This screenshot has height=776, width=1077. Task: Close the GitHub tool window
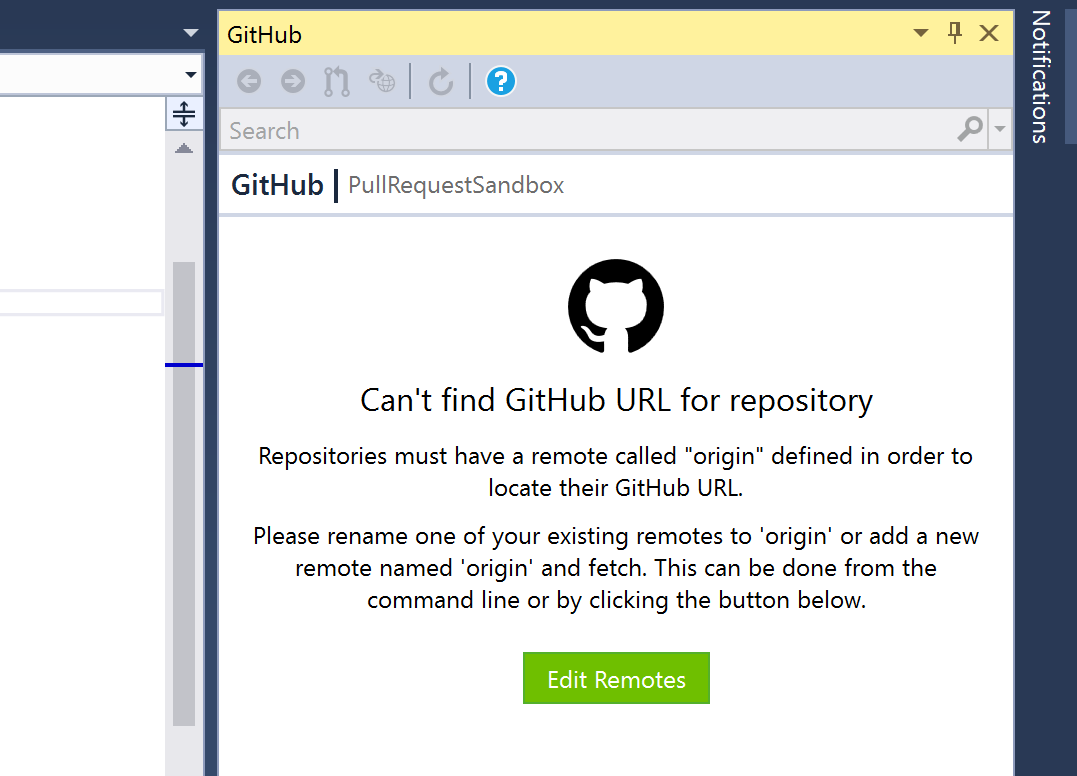989,33
